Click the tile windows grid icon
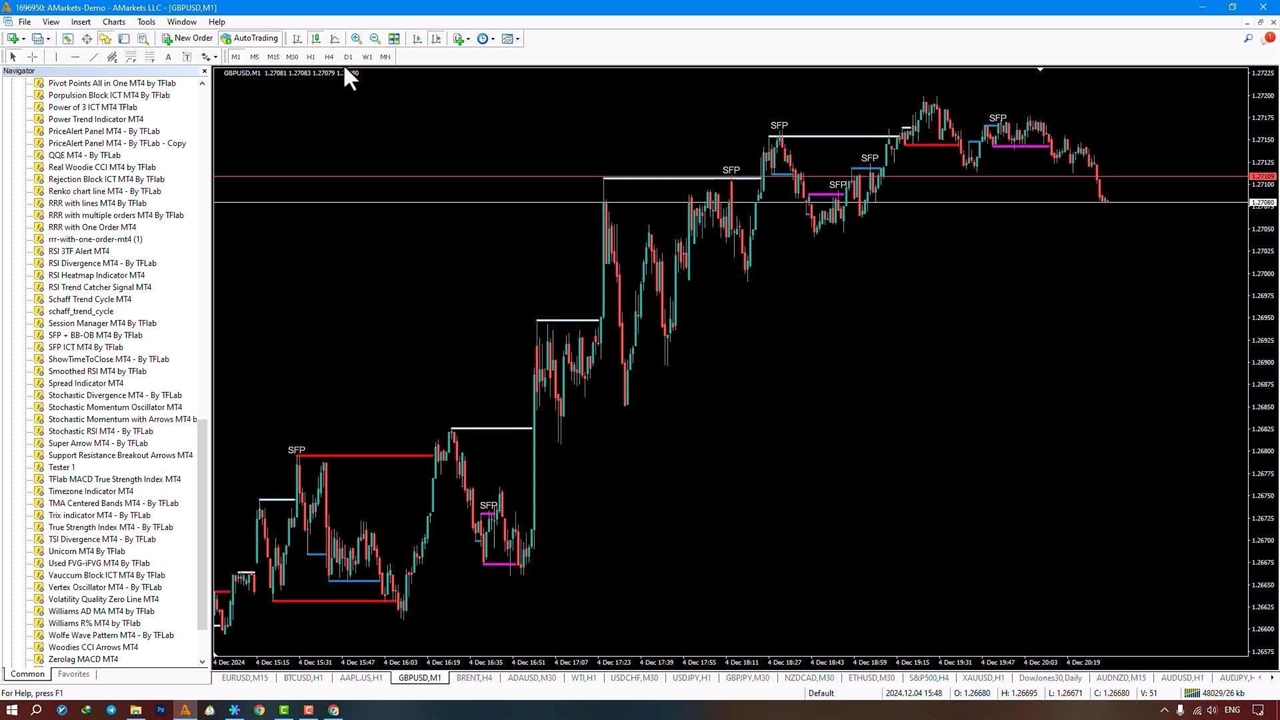Image resolution: width=1280 pixels, height=720 pixels. pyautogui.click(x=394, y=39)
